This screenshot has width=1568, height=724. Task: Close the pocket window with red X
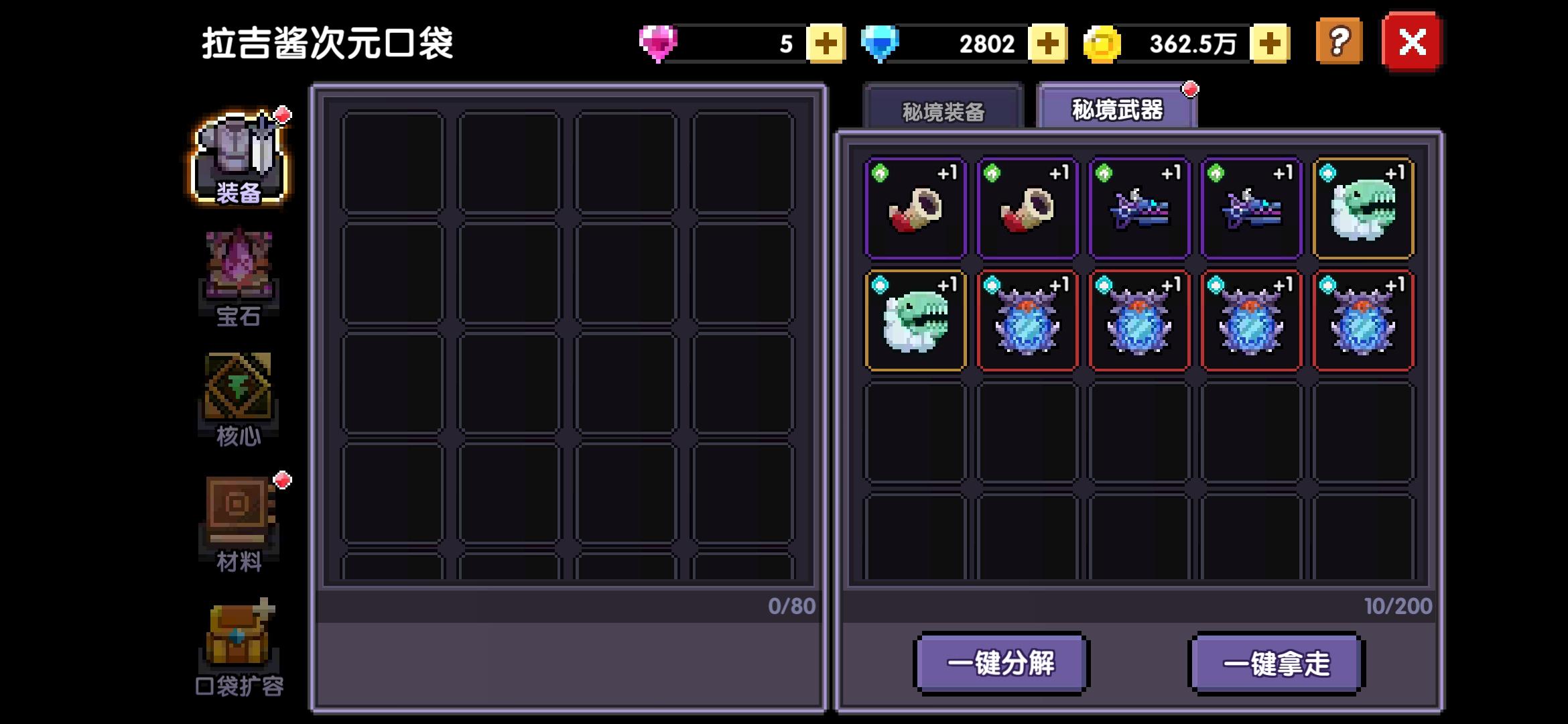[1412, 42]
